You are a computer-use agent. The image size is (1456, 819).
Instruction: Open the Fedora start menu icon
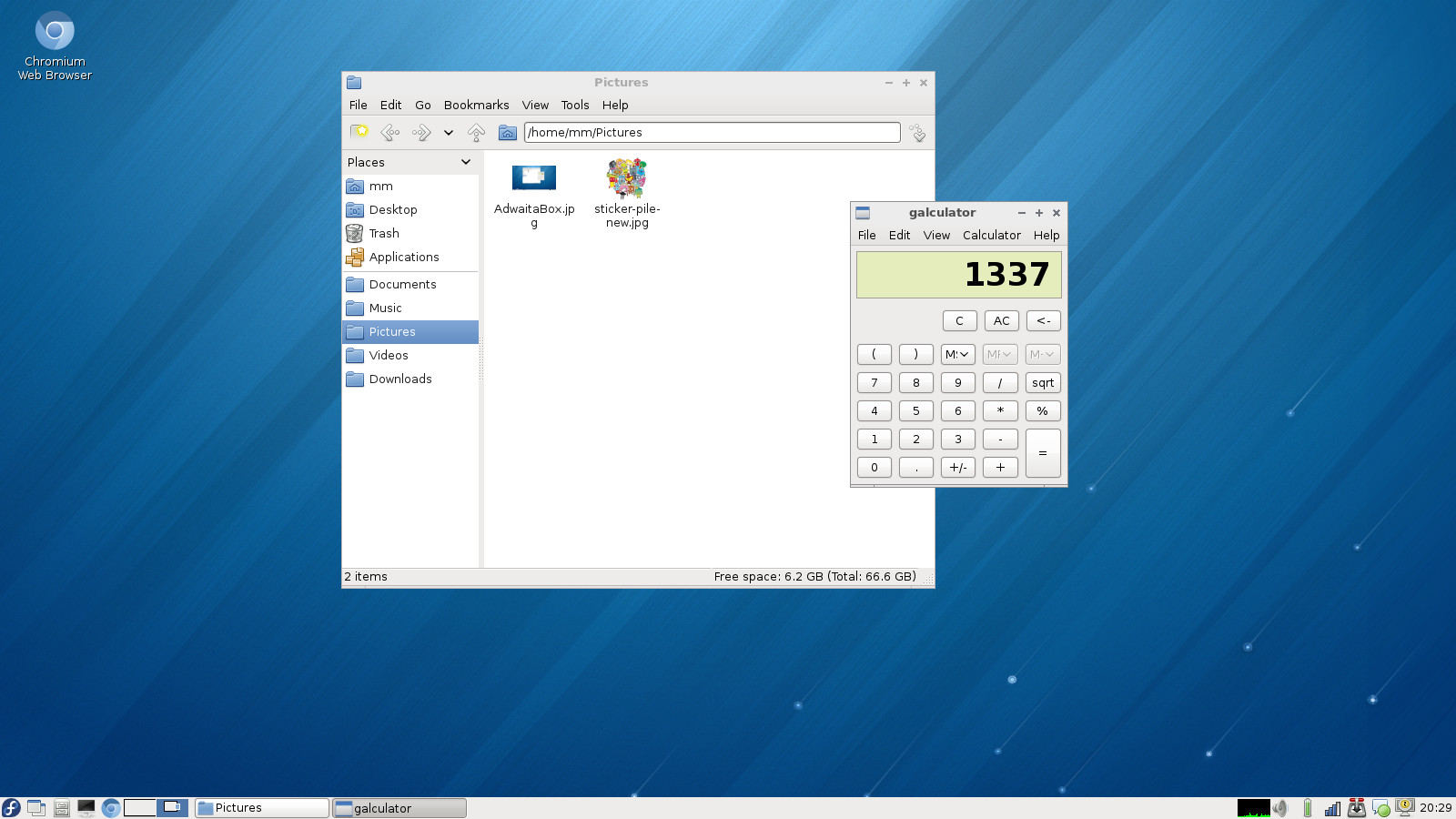click(x=11, y=808)
